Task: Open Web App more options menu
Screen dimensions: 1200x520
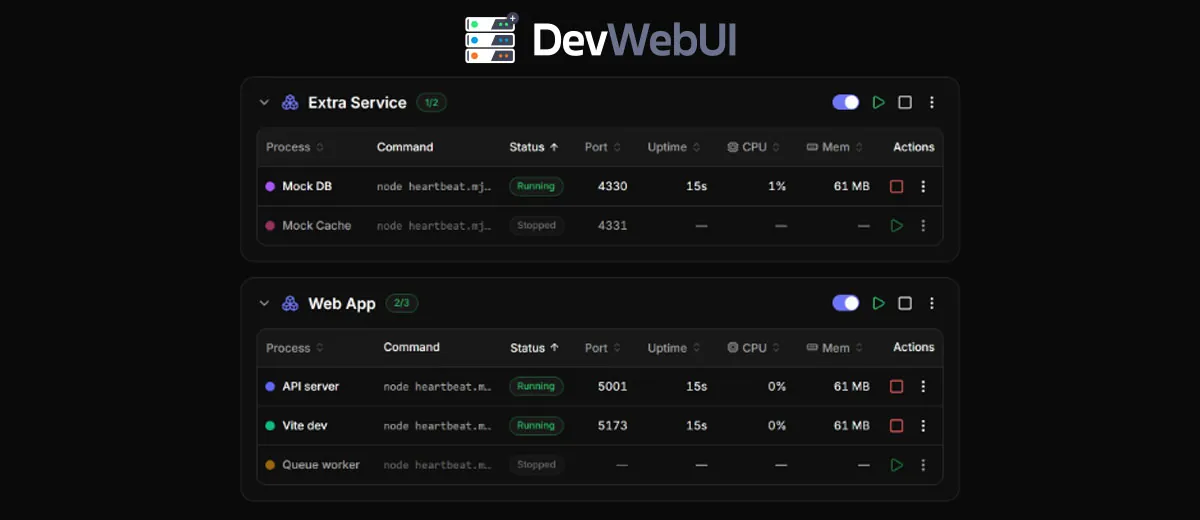Action: click(x=932, y=303)
